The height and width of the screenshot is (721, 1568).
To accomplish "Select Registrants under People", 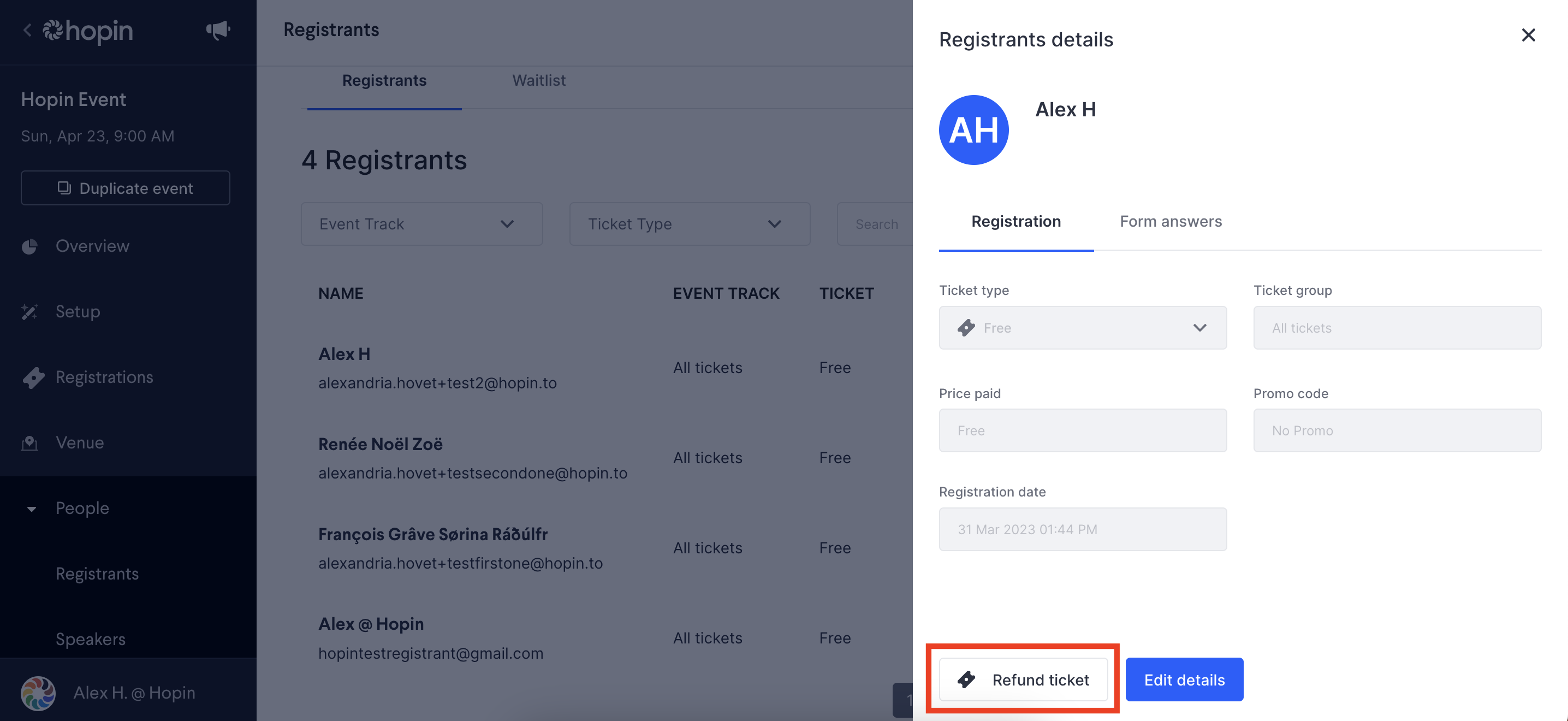I will pos(97,574).
